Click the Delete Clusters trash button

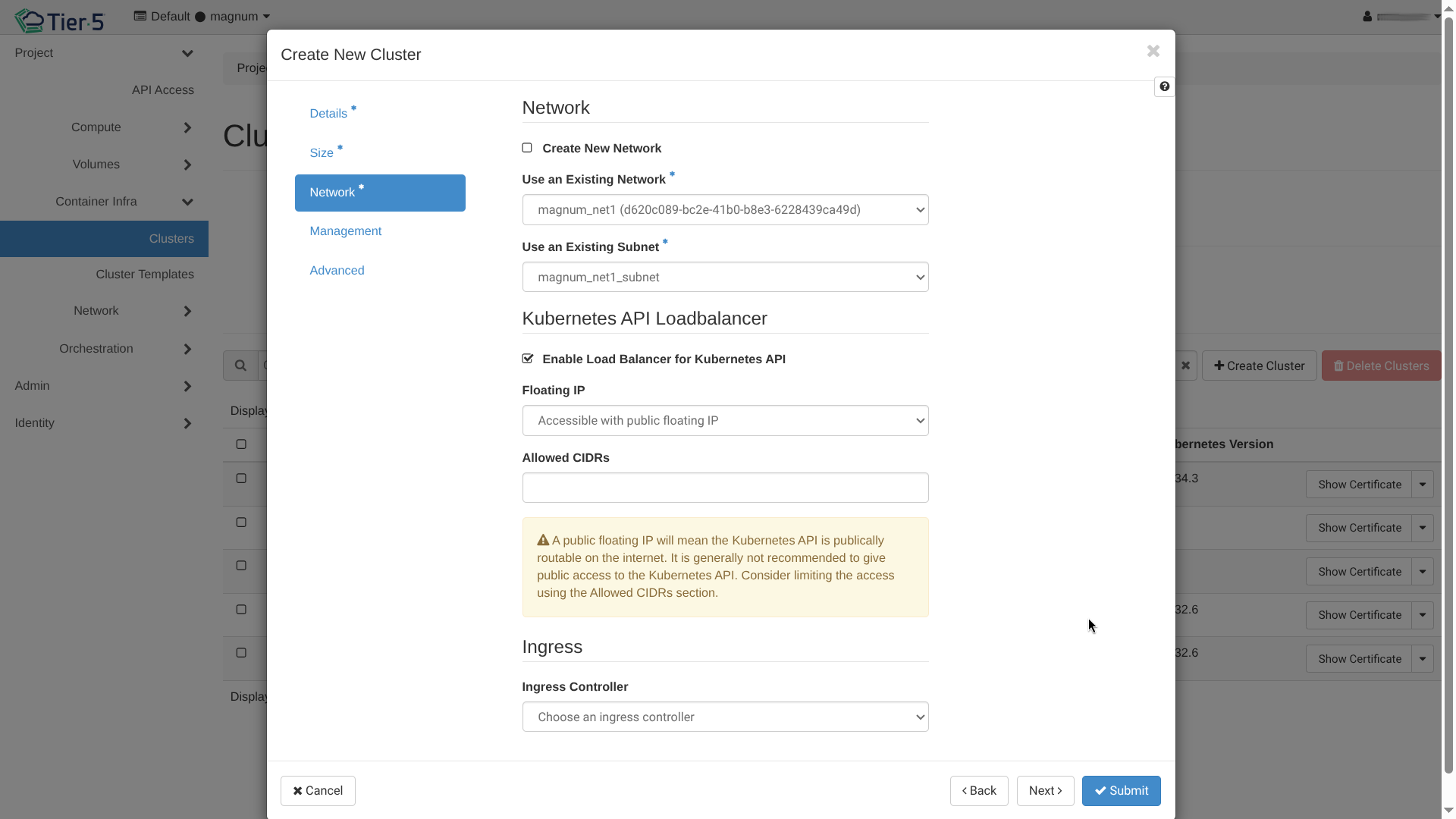[1380, 366]
